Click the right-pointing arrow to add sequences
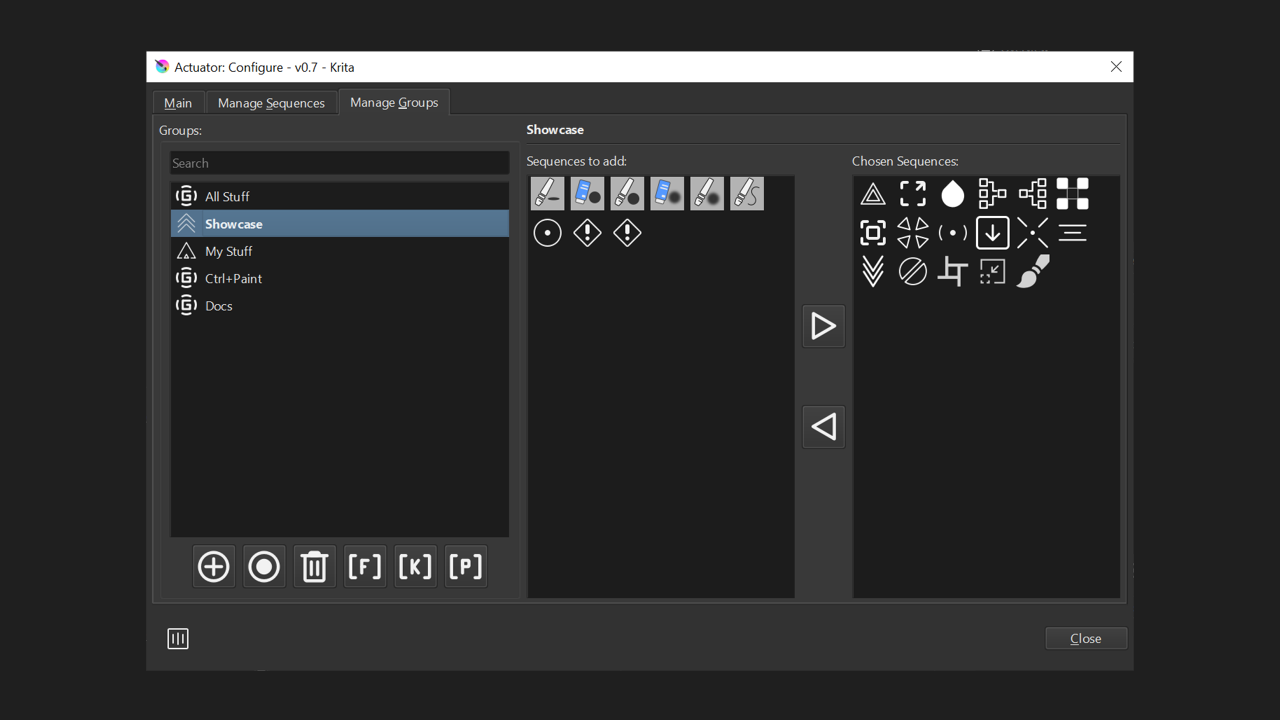1280x720 pixels. [823, 326]
